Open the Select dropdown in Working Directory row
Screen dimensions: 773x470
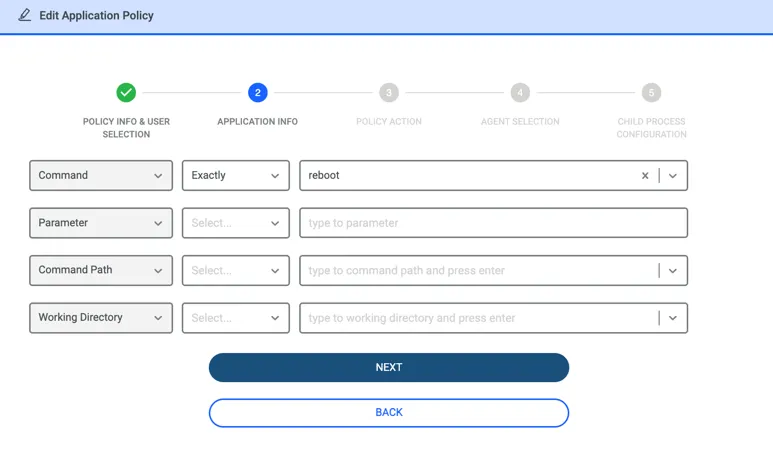[236, 318]
